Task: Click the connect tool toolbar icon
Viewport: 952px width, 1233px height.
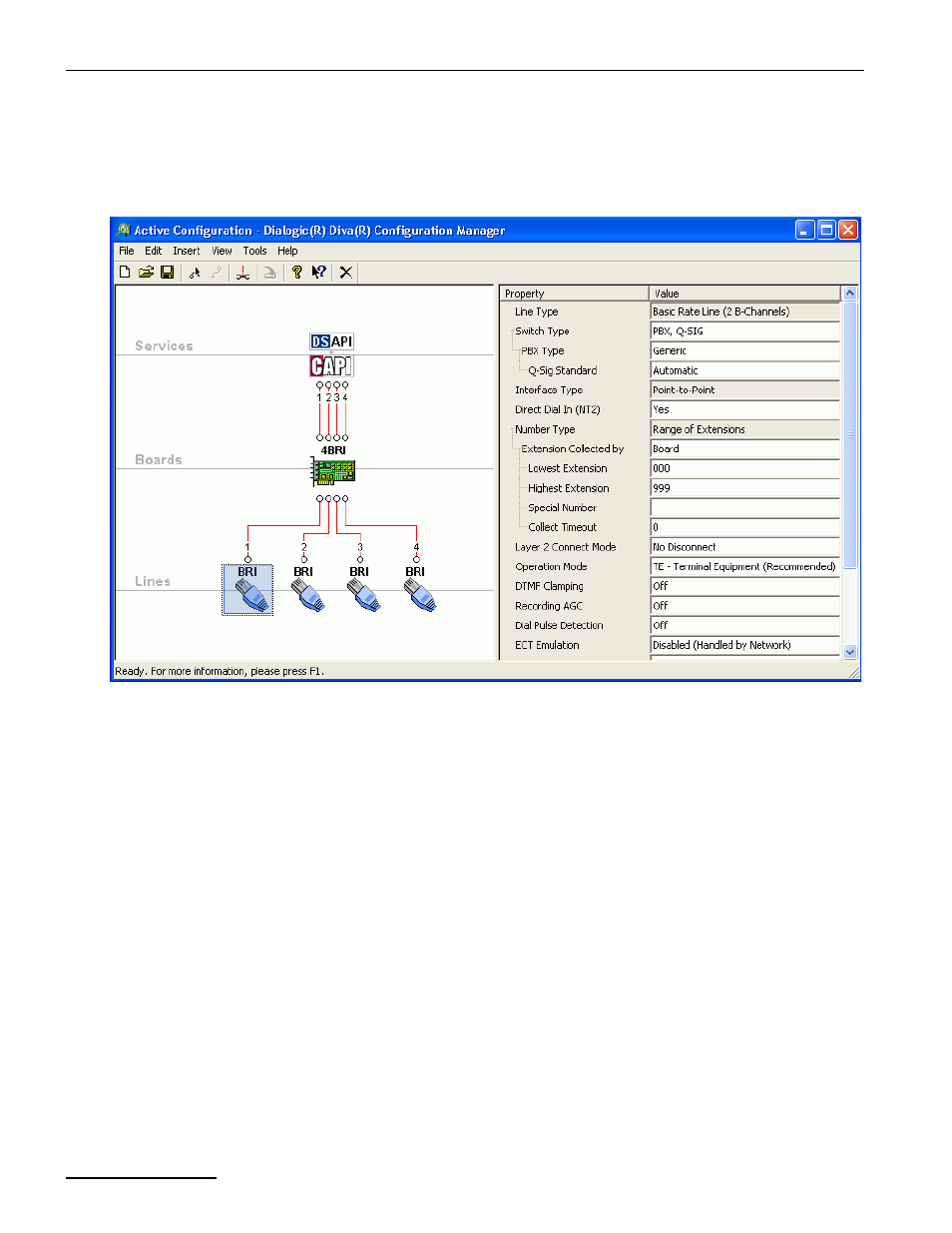Action: pos(196,272)
